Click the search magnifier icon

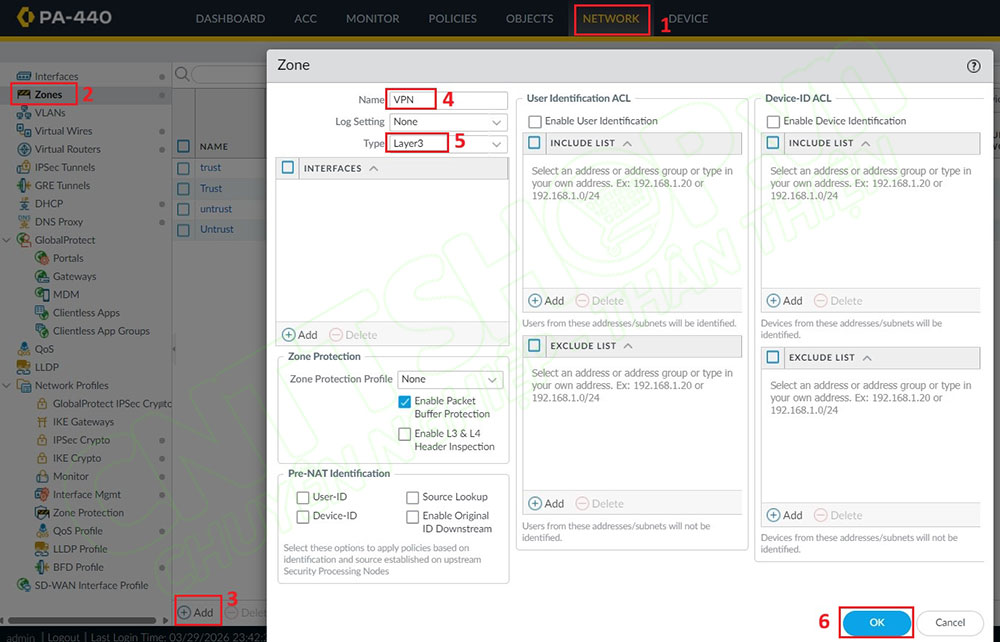coord(182,74)
